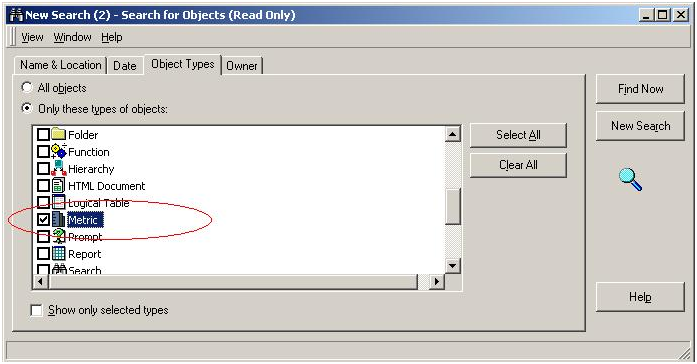The height and width of the screenshot is (364, 697).
Task: Click the Prompt object type icon
Action: 58,236
